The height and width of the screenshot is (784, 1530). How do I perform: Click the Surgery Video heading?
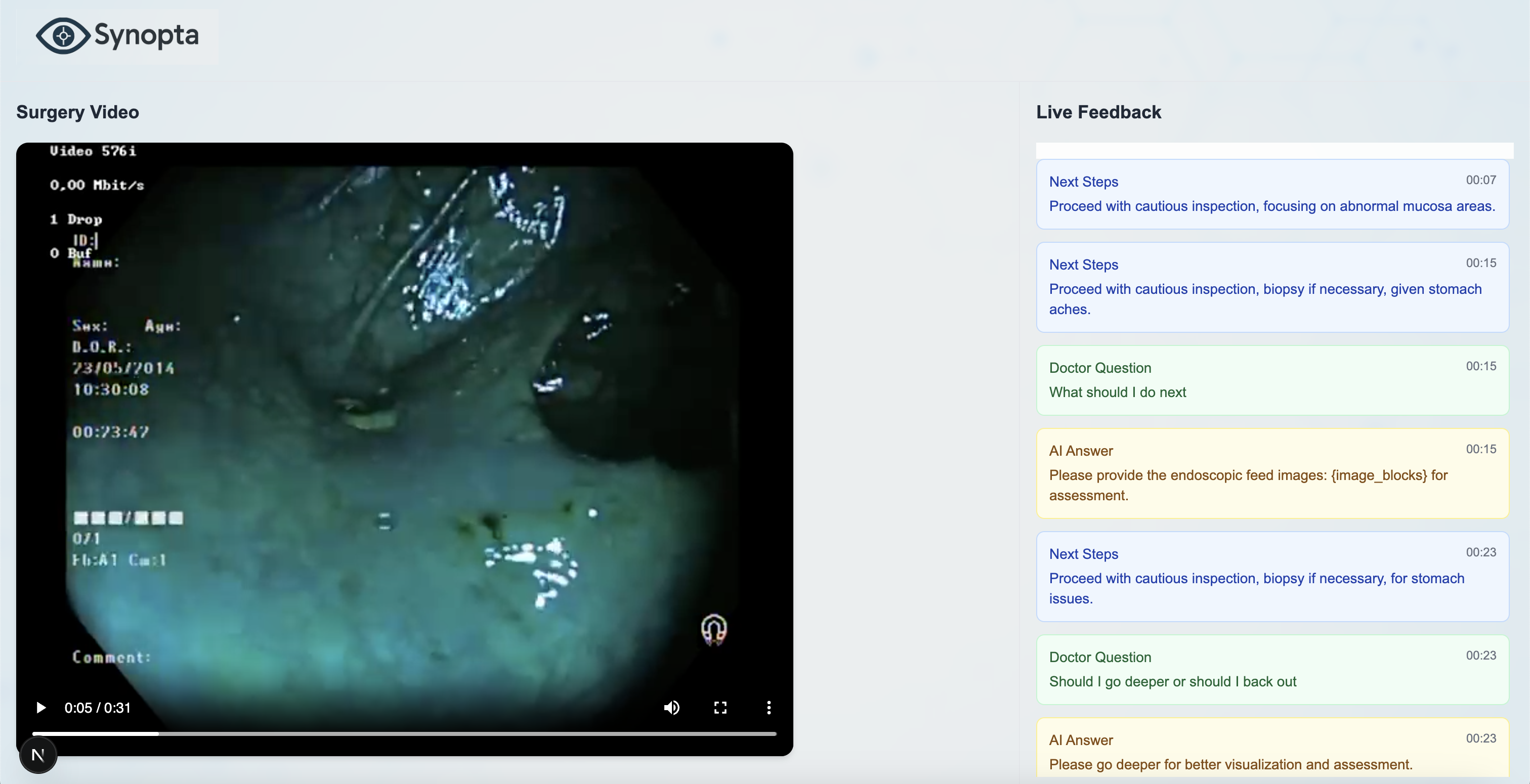pyautogui.click(x=78, y=112)
